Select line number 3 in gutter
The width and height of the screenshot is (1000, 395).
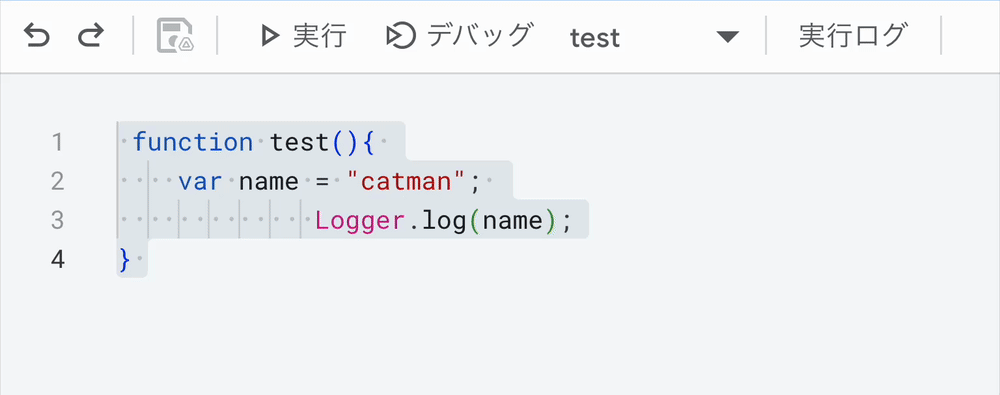(57, 221)
